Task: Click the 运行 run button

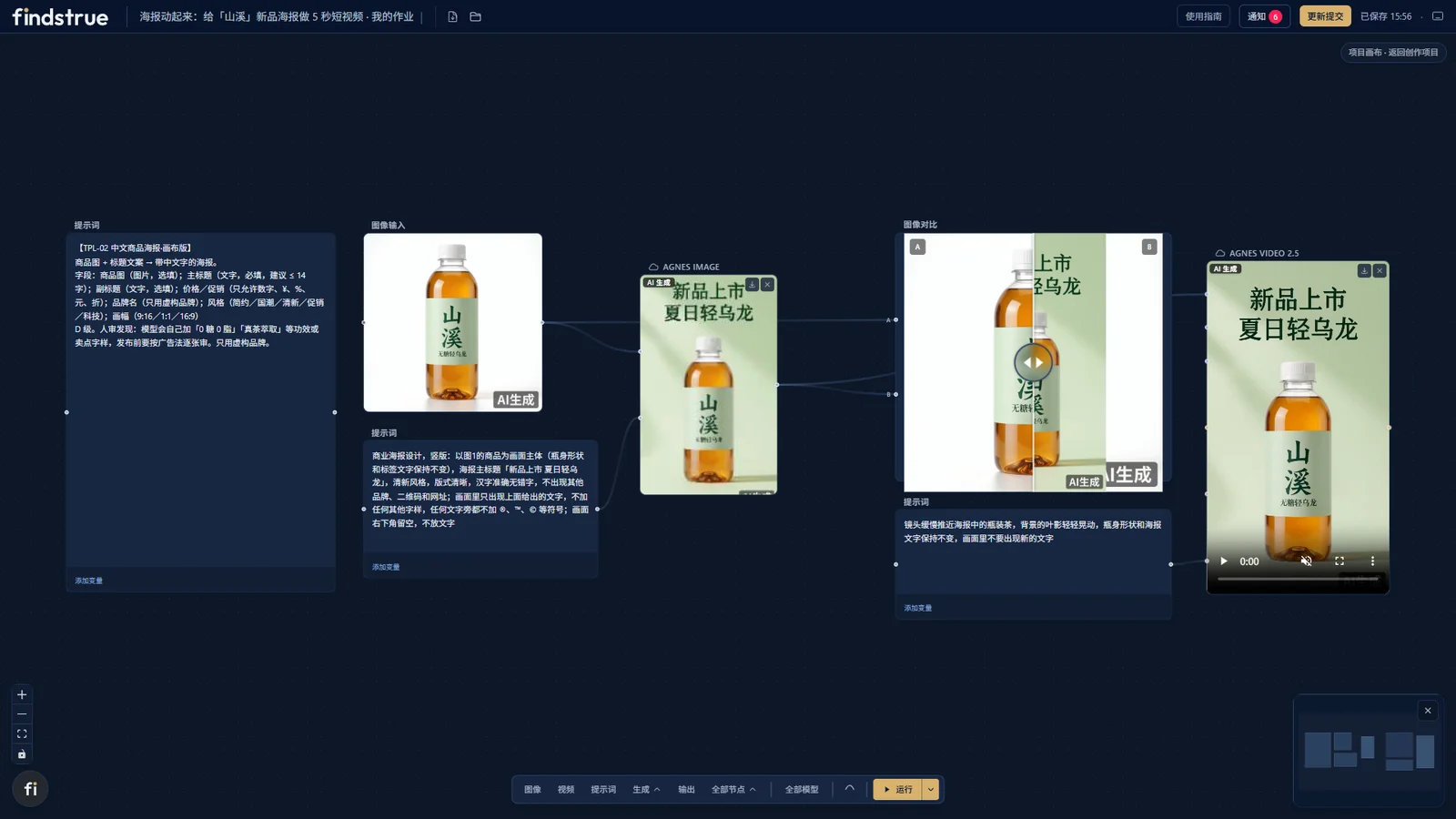Action: [897, 790]
